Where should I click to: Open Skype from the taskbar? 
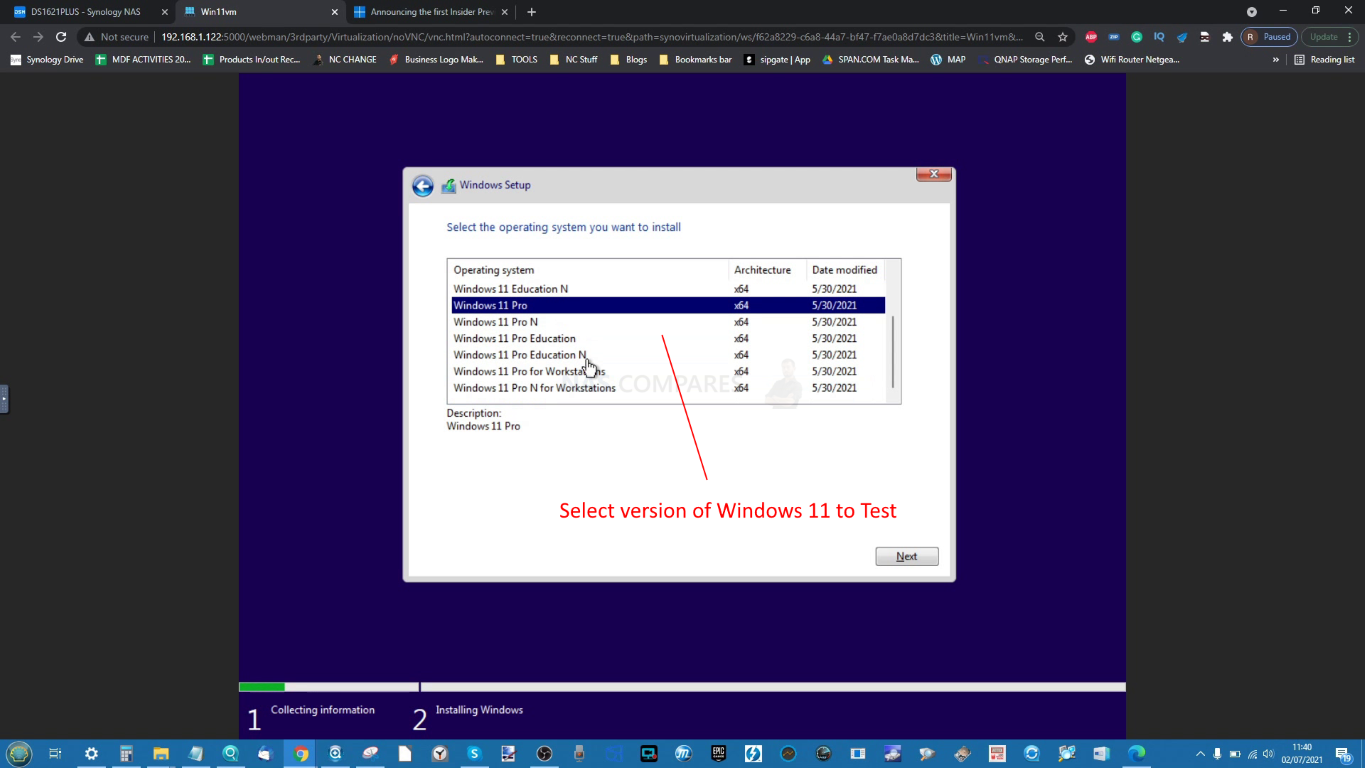tap(474, 753)
